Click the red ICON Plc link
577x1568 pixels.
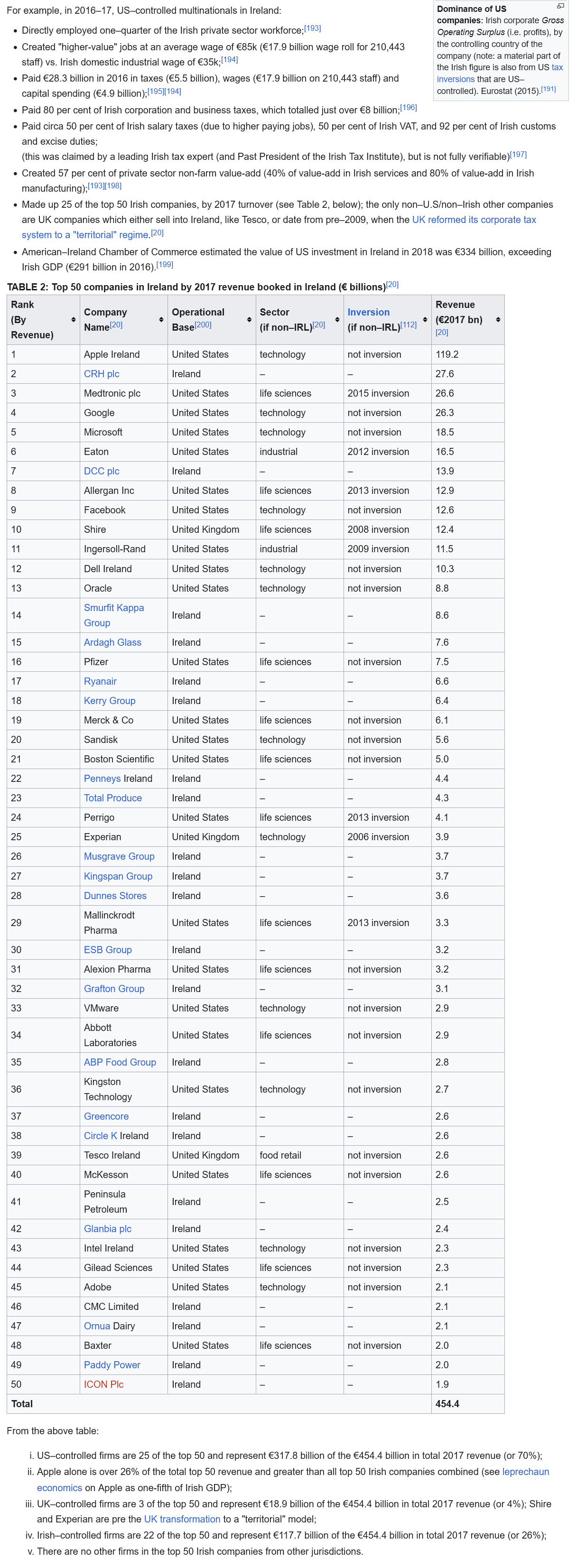click(103, 1383)
